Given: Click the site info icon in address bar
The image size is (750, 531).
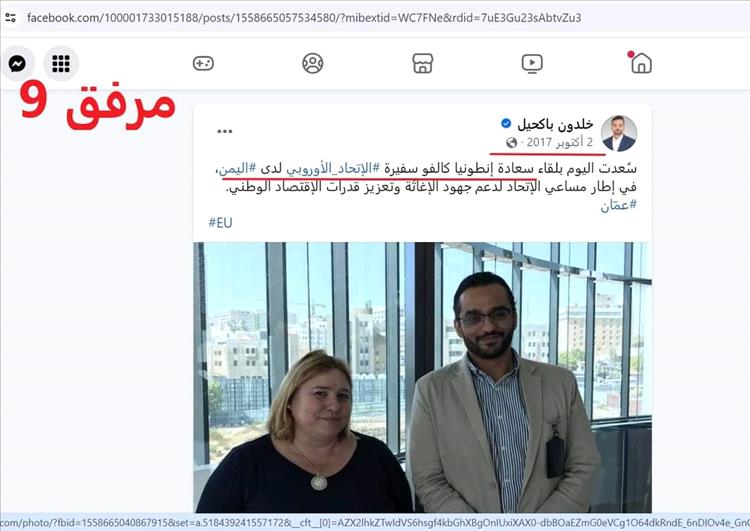Looking at the screenshot, I should pyautogui.click(x=11, y=18).
